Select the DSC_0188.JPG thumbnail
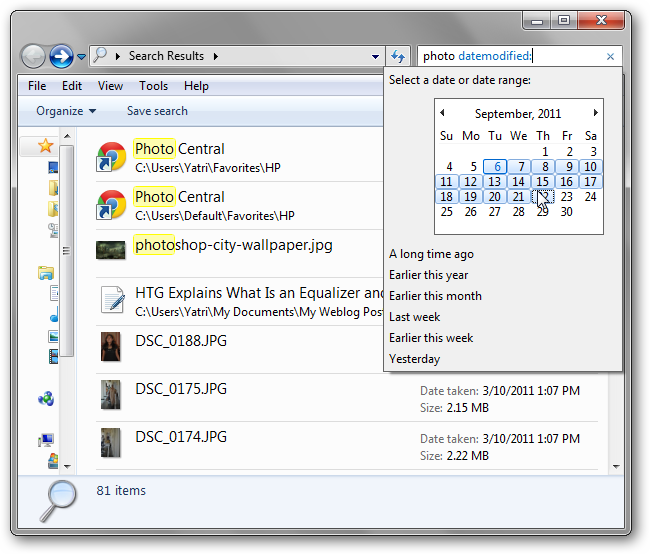The image size is (650, 554). pos(110,348)
